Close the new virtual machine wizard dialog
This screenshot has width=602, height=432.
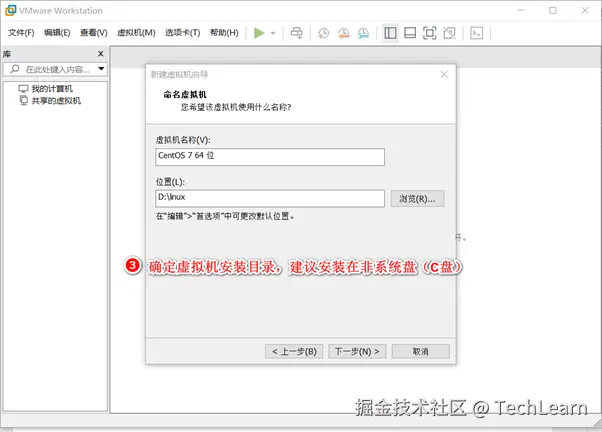(x=444, y=74)
